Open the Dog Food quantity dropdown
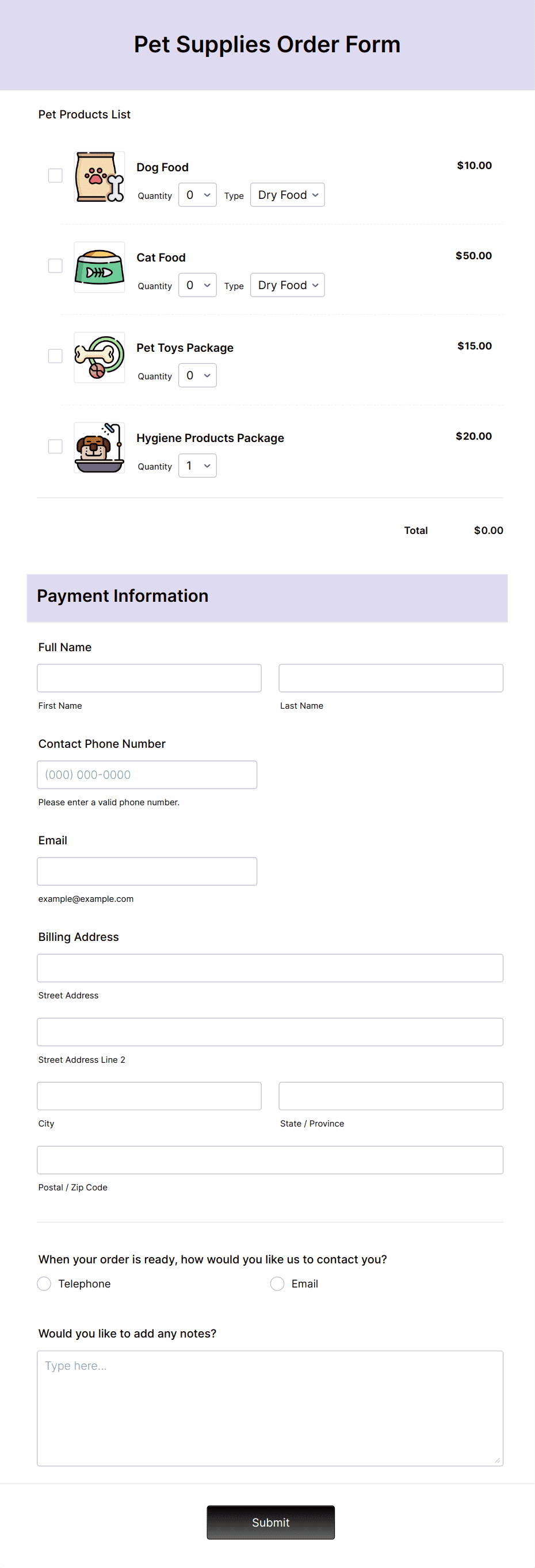The height and width of the screenshot is (1568, 535). [x=197, y=195]
